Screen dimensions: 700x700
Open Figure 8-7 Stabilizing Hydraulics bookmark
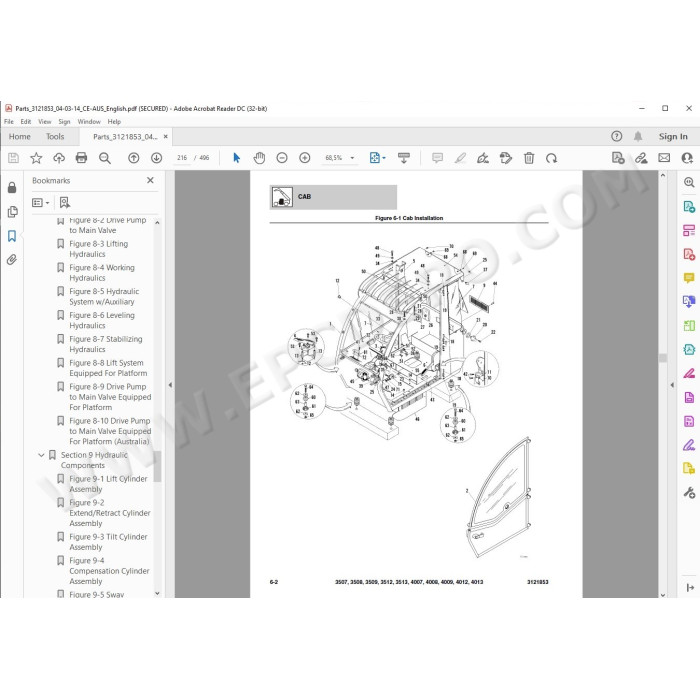(x=106, y=344)
